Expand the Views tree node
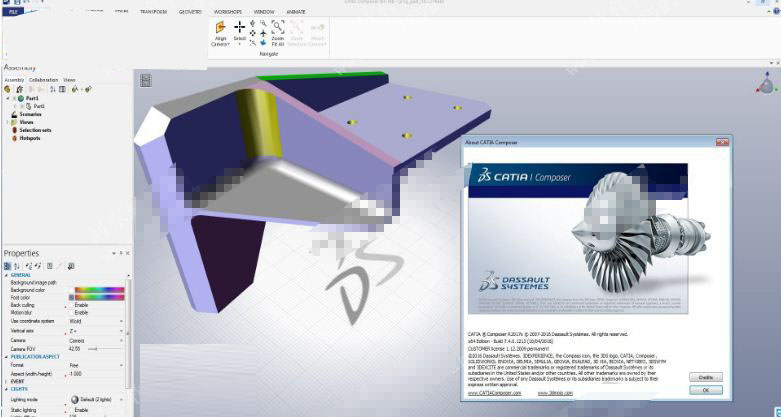781x417 pixels. tap(8, 122)
